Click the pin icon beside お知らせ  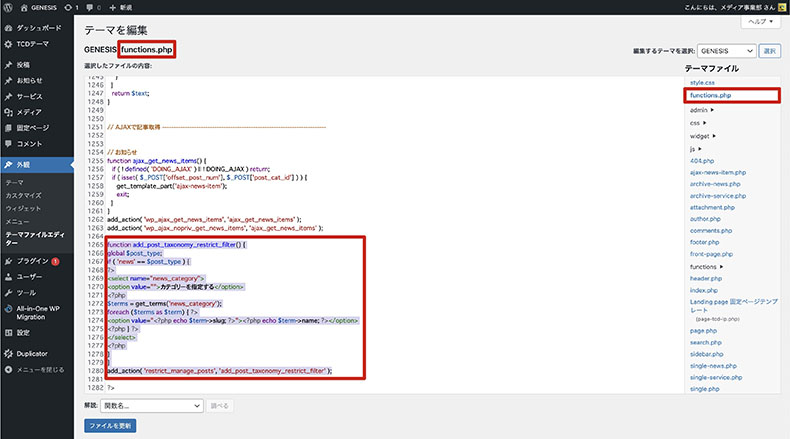8,81
